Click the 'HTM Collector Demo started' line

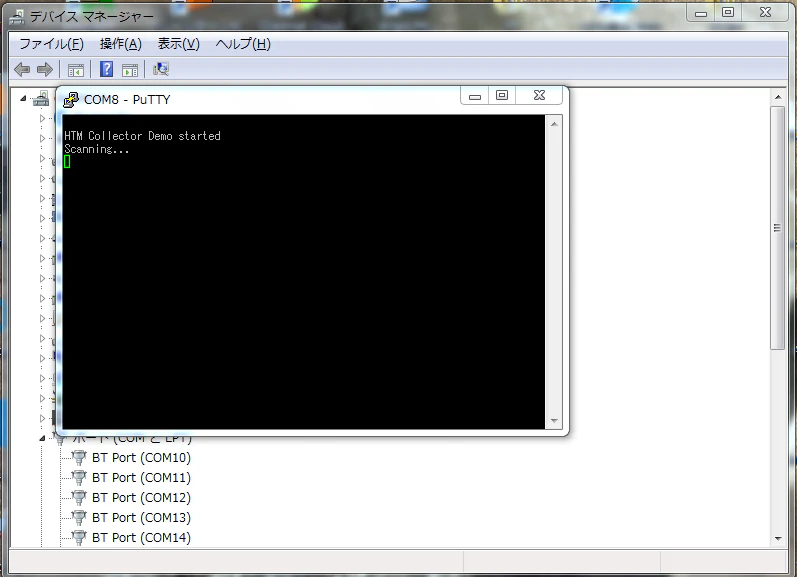[142, 136]
